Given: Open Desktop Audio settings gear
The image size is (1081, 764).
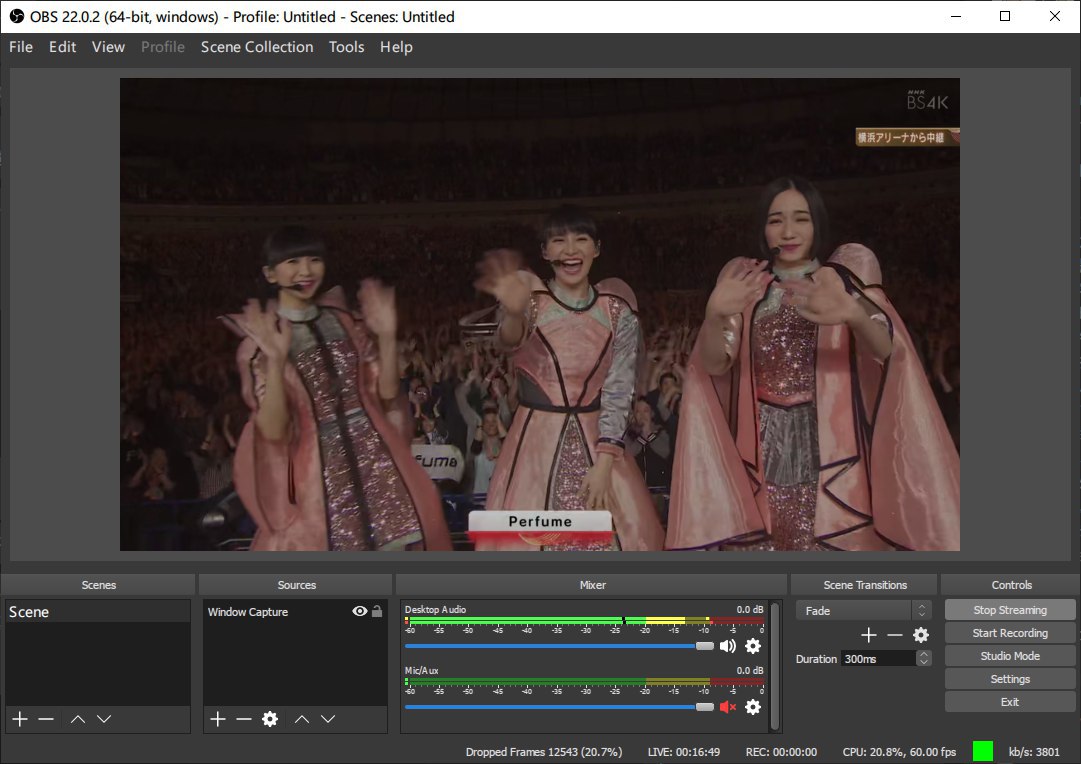Looking at the screenshot, I should (753, 646).
